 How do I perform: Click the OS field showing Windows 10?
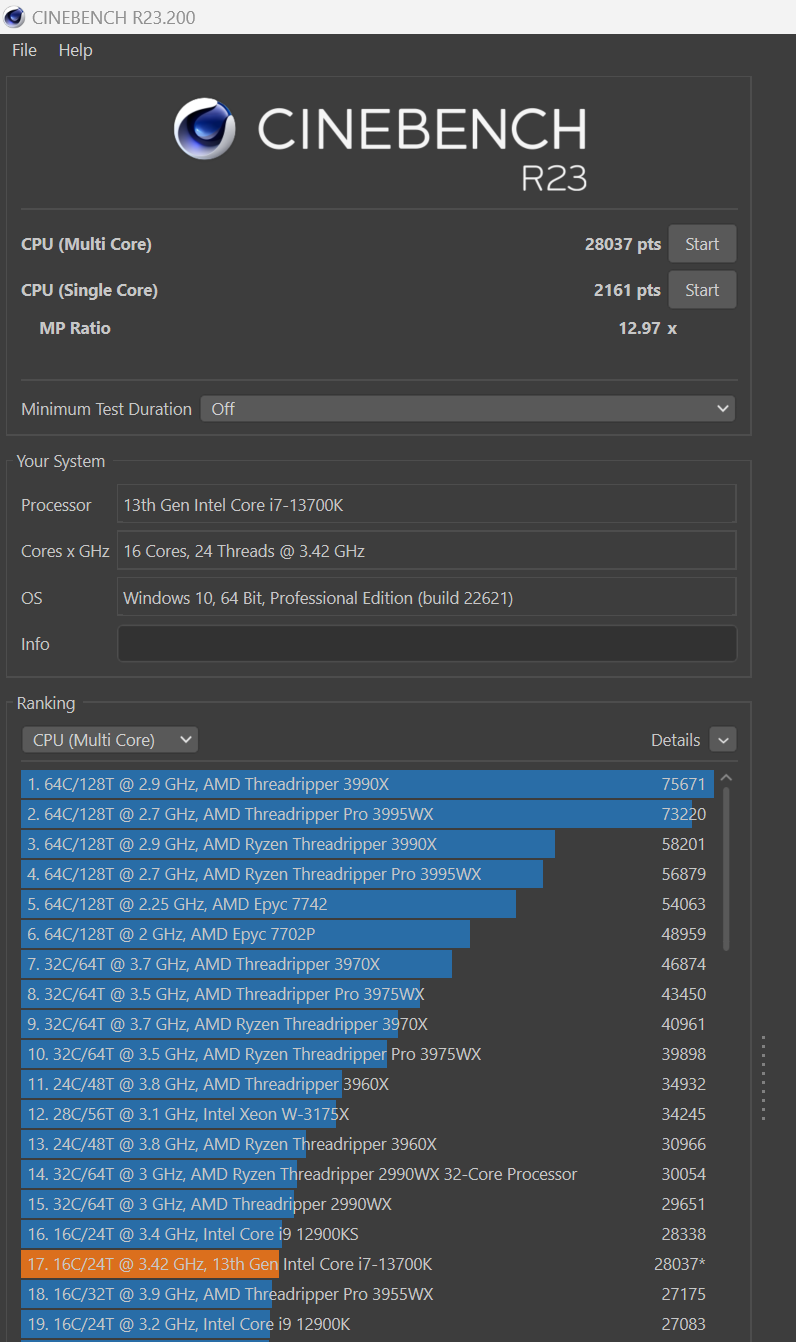coord(426,597)
